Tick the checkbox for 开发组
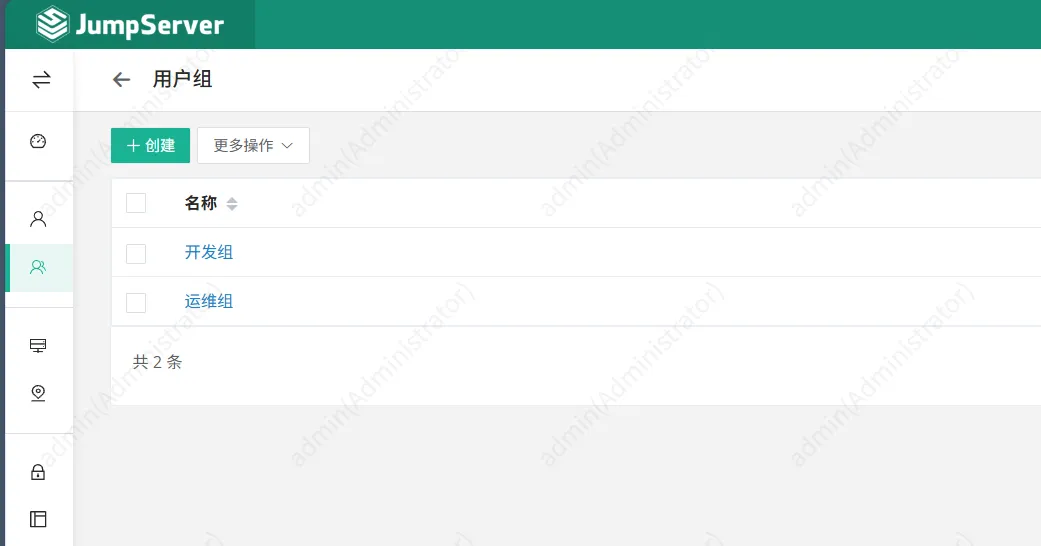1041x546 pixels. click(136, 254)
